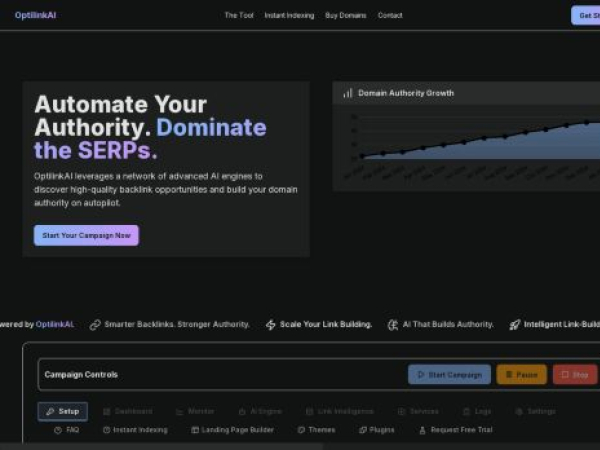Click the 'Dominate the SERPs.' gradient text

coord(150,139)
